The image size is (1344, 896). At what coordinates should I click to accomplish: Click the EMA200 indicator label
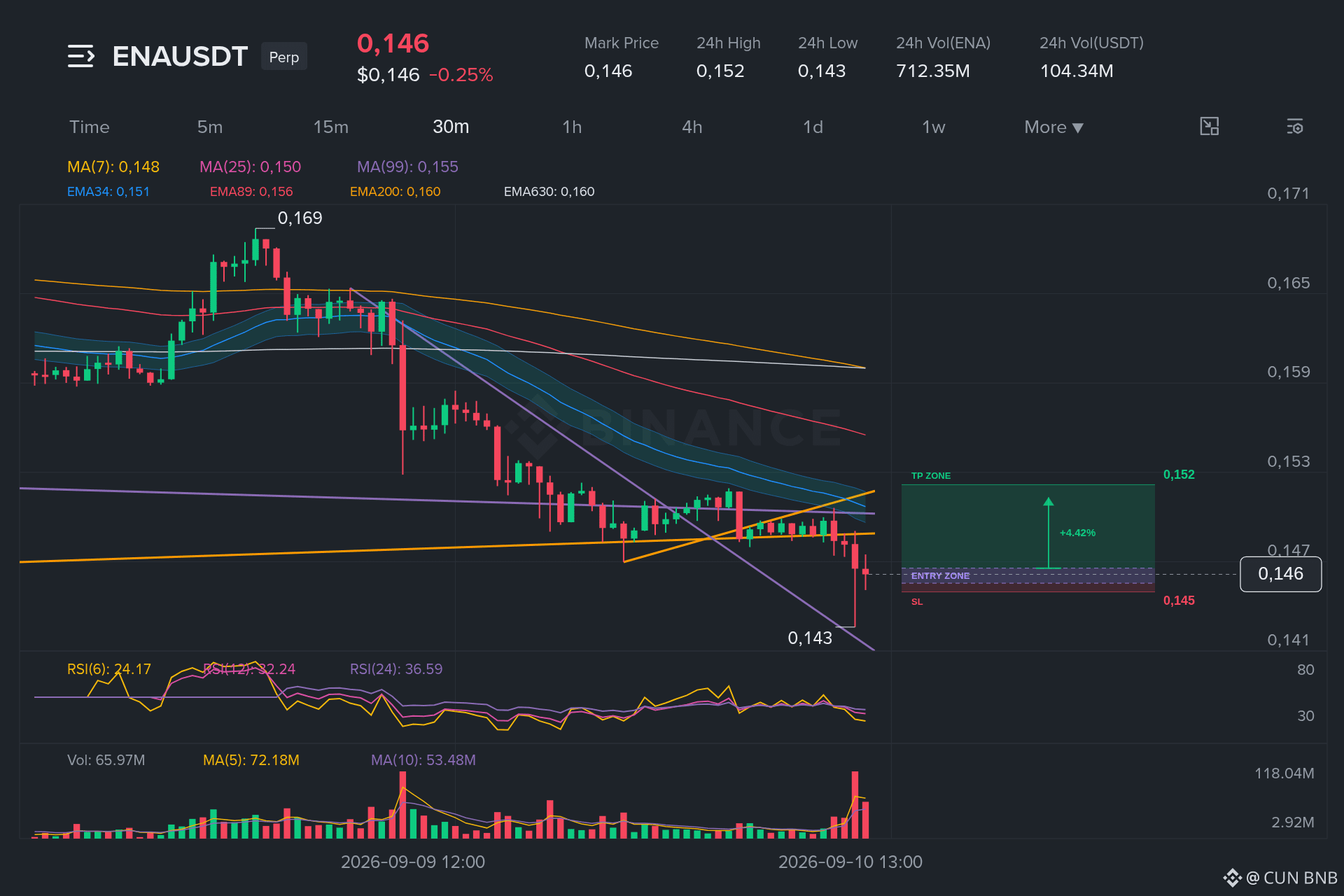tap(395, 192)
